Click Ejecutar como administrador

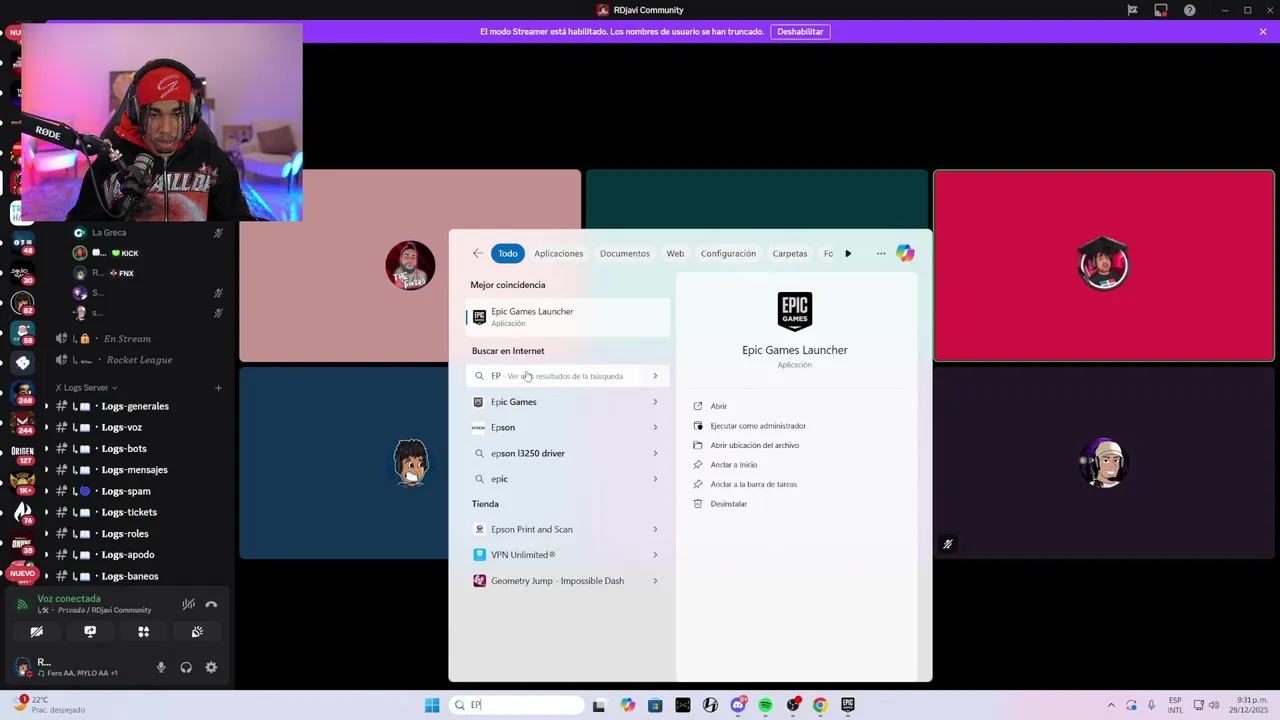[x=758, y=426]
